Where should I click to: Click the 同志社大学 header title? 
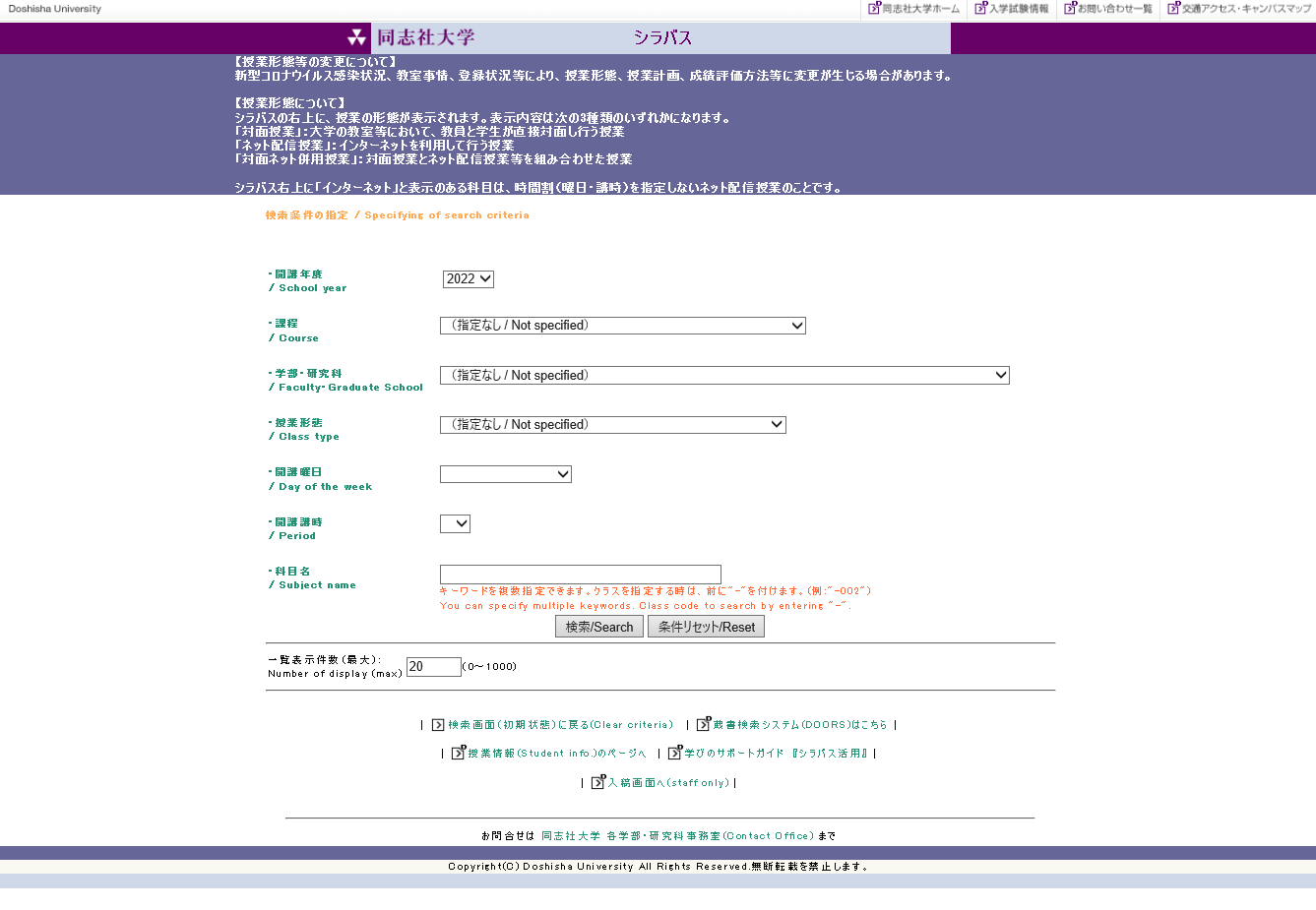426,38
